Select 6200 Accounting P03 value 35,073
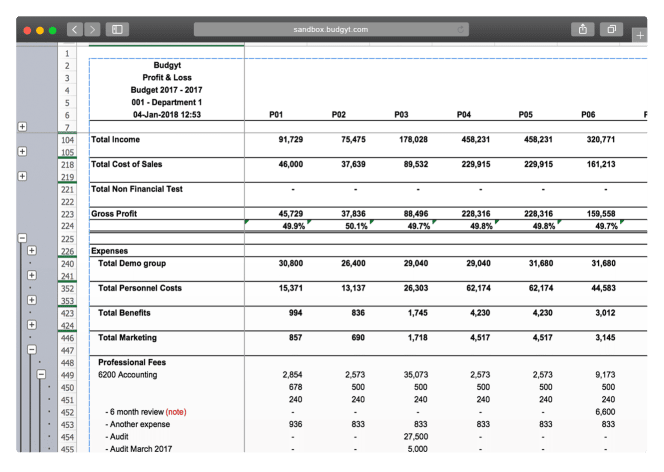 click(416, 375)
